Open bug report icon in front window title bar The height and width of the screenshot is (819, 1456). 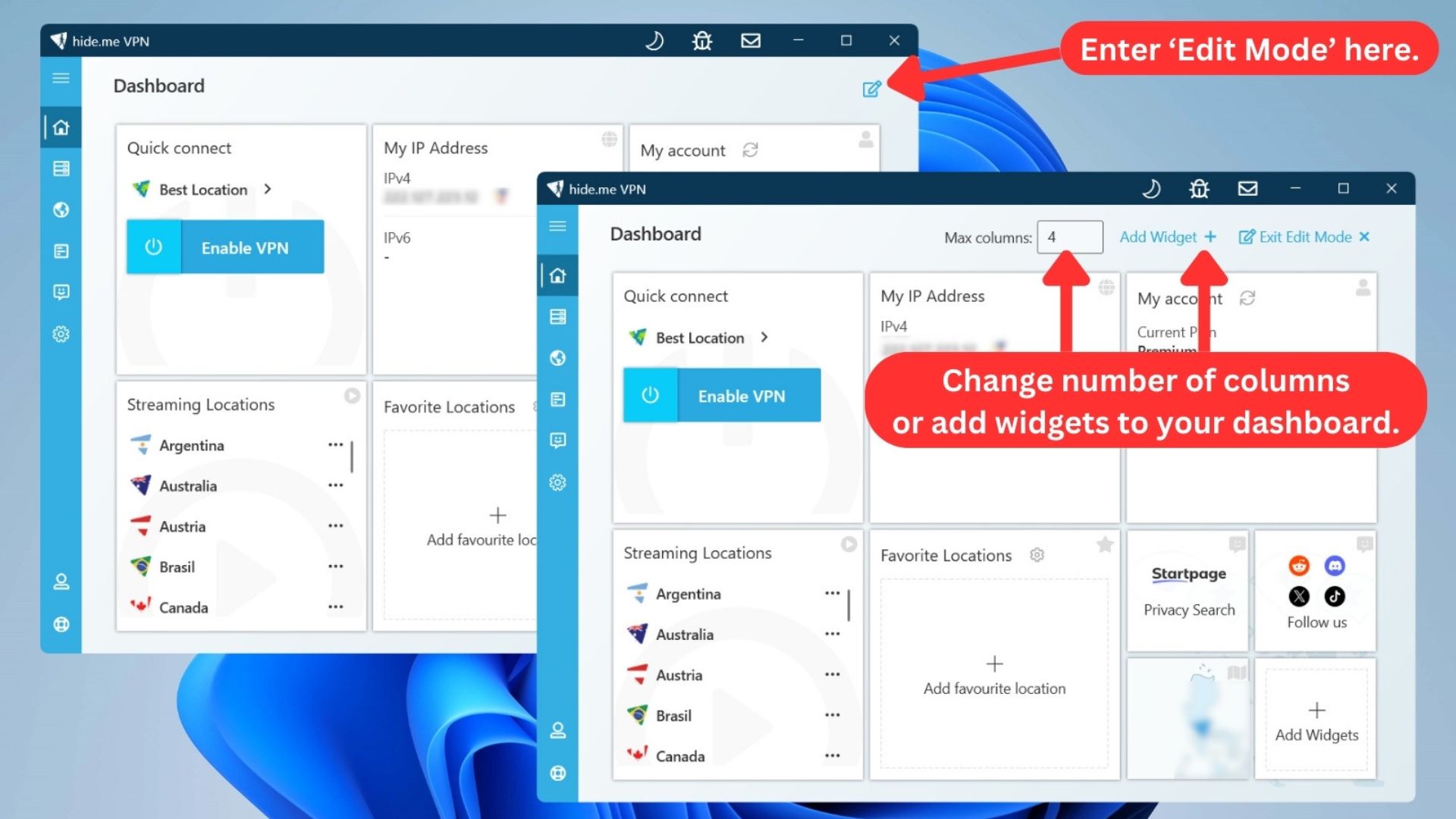tap(1199, 188)
